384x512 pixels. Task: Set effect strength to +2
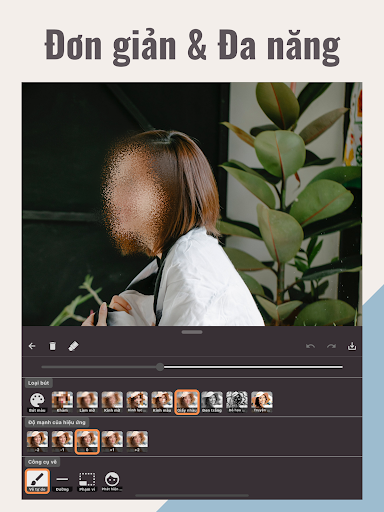(x=137, y=441)
